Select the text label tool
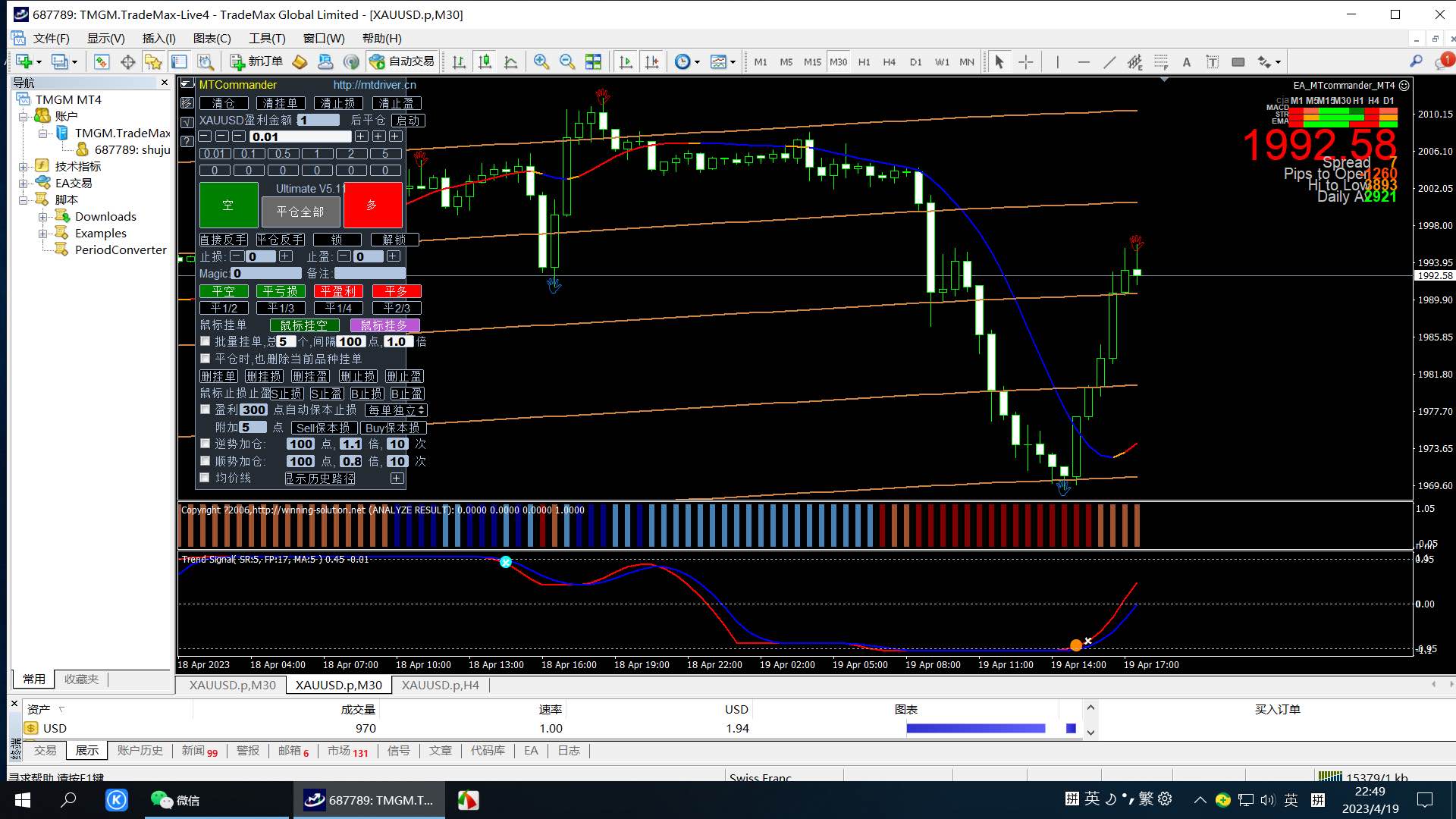The width and height of the screenshot is (1456, 819). click(x=1213, y=61)
